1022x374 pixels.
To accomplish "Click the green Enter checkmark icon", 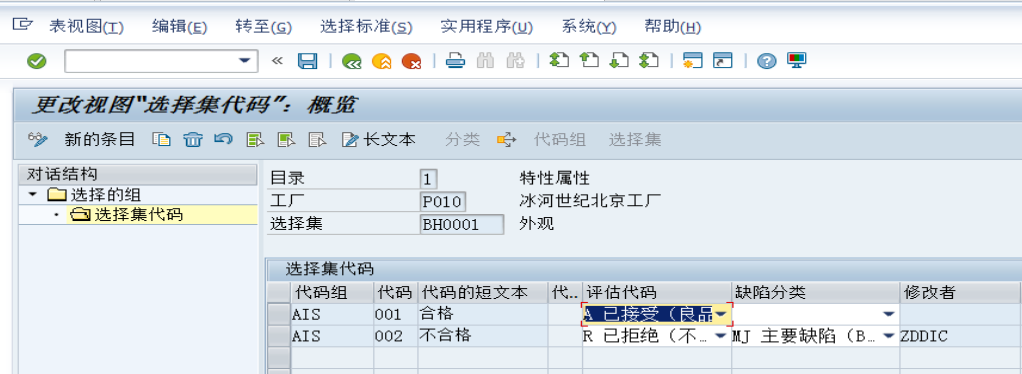I will pyautogui.click(x=36, y=61).
